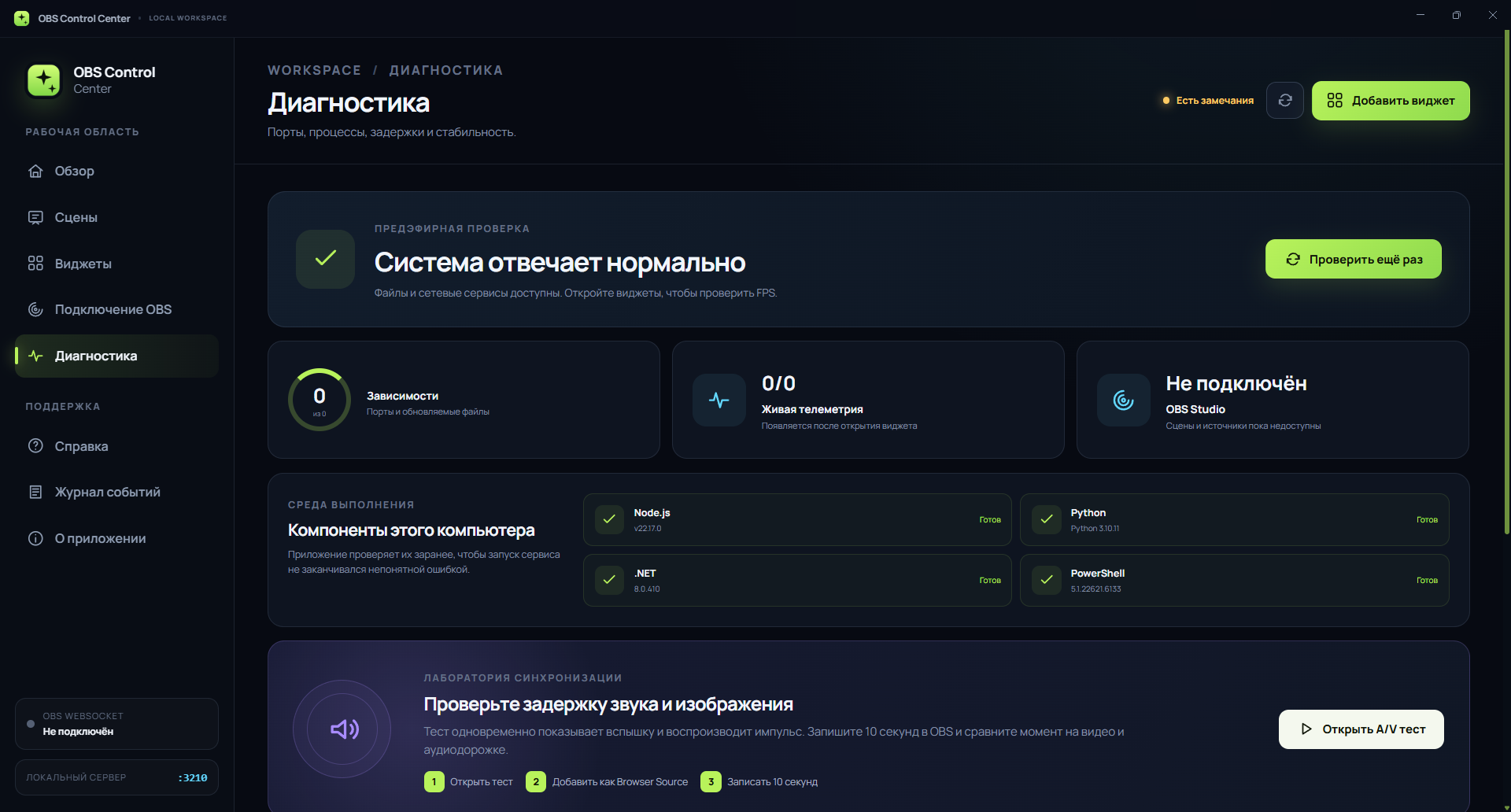Viewport: 1511px width, 812px height.
Task: Click the vertical scrollbar on the right
Action: [x=1506, y=283]
